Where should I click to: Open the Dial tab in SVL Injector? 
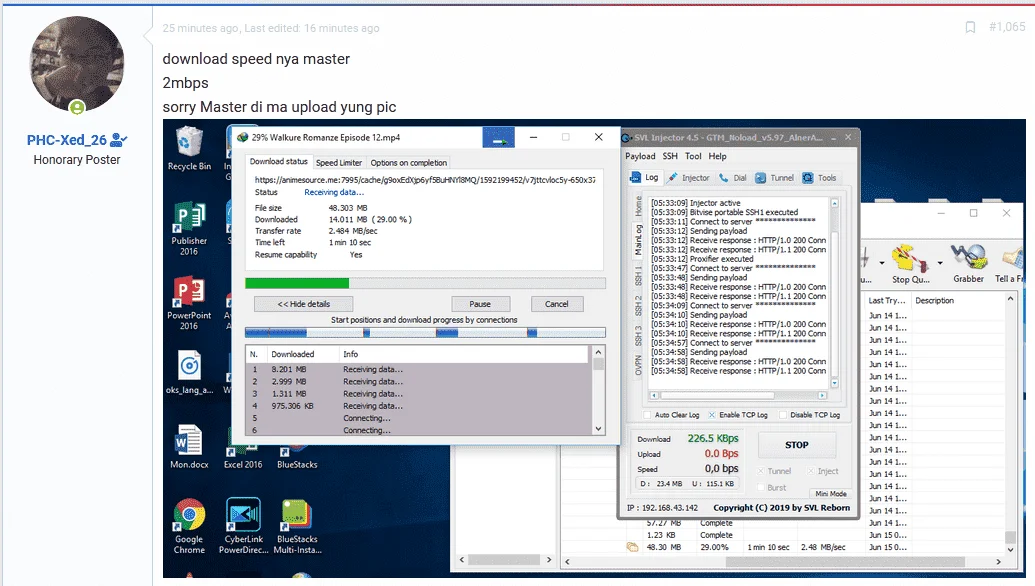(x=733, y=178)
